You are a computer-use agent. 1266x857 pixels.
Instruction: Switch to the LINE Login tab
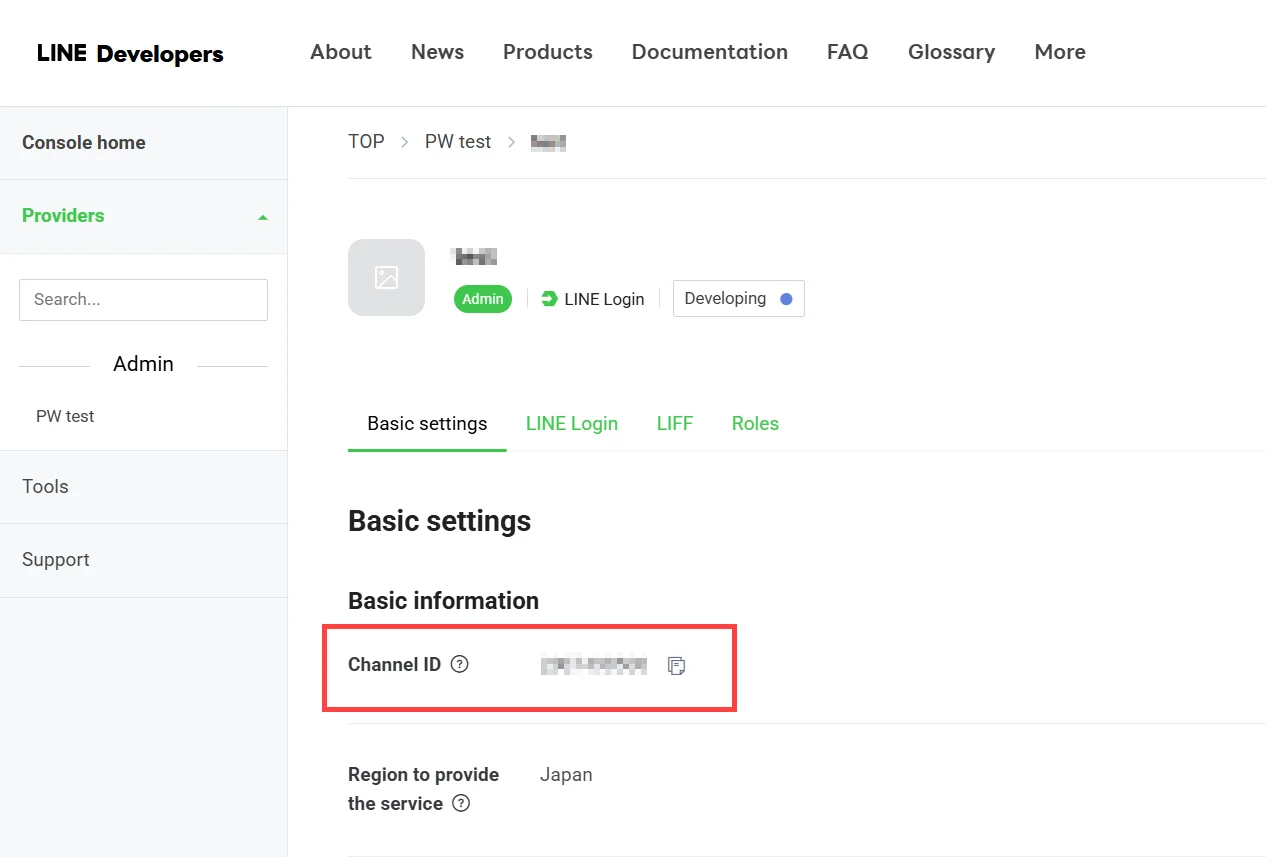click(571, 424)
